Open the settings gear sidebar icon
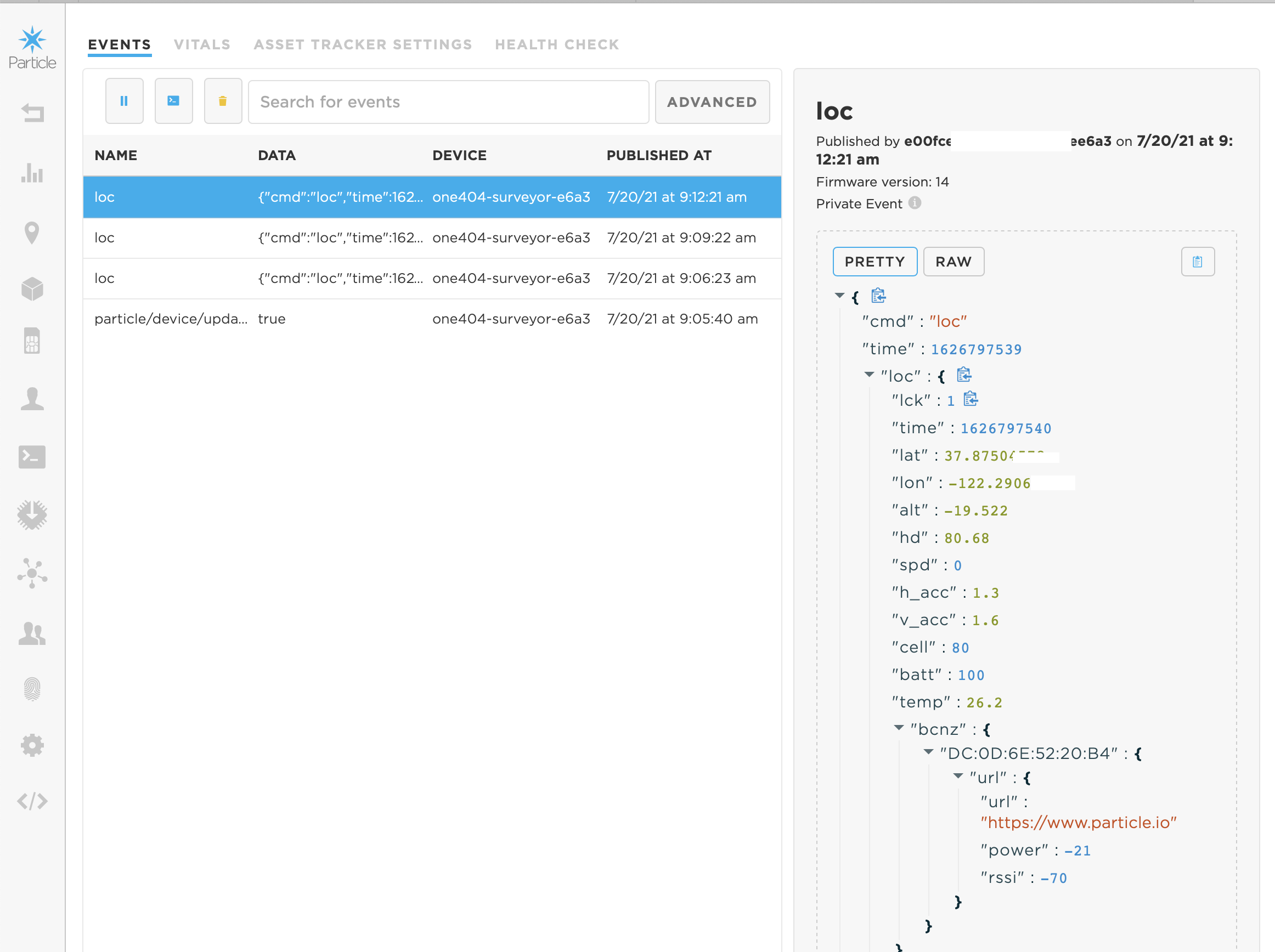The image size is (1275, 952). [32, 745]
